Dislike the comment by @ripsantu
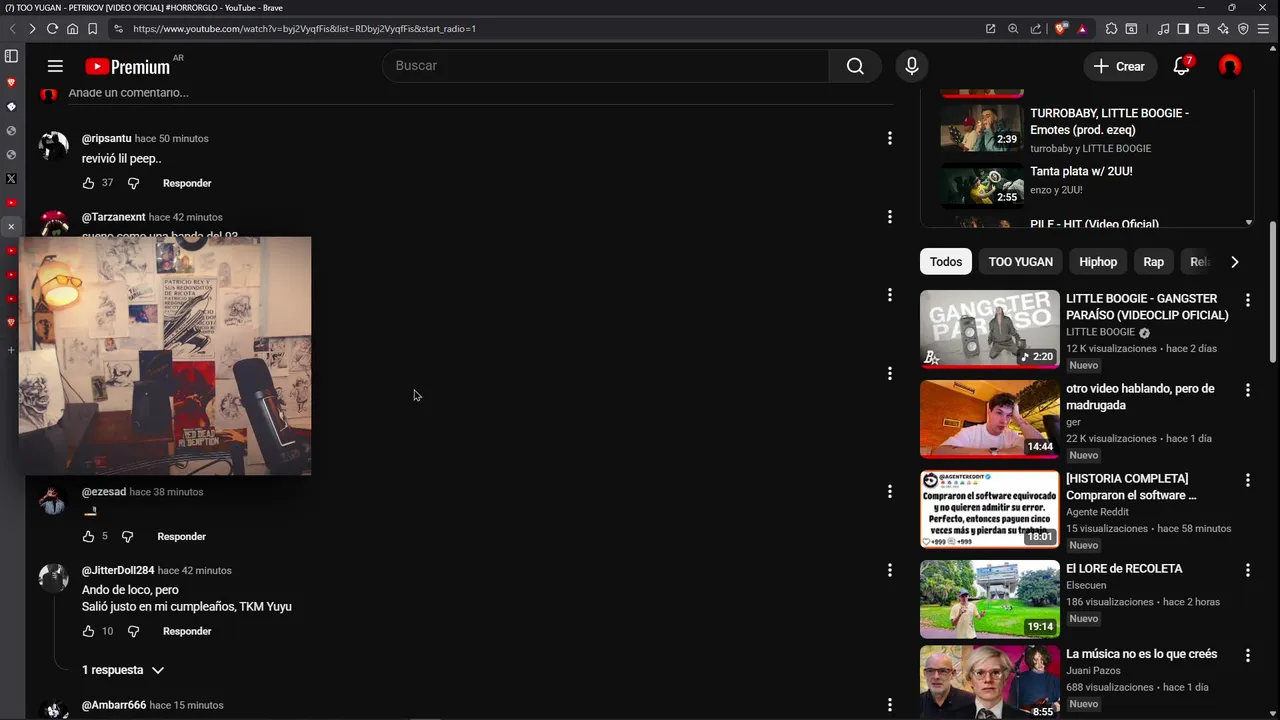Screen dimensions: 1280x720 point(133,183)
